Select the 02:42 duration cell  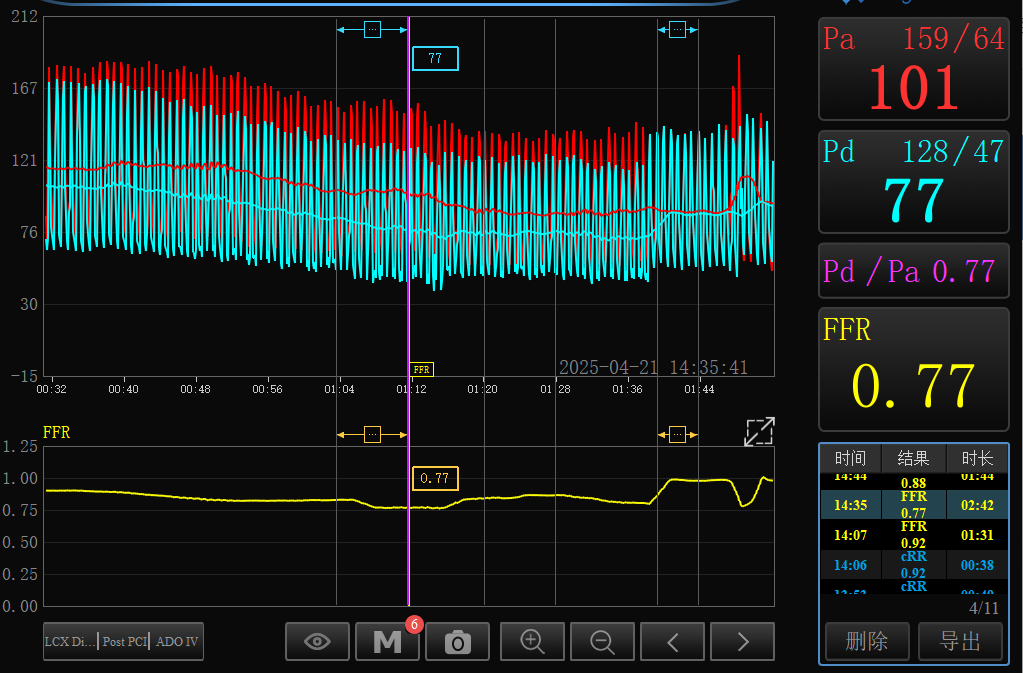click(977, 505)
